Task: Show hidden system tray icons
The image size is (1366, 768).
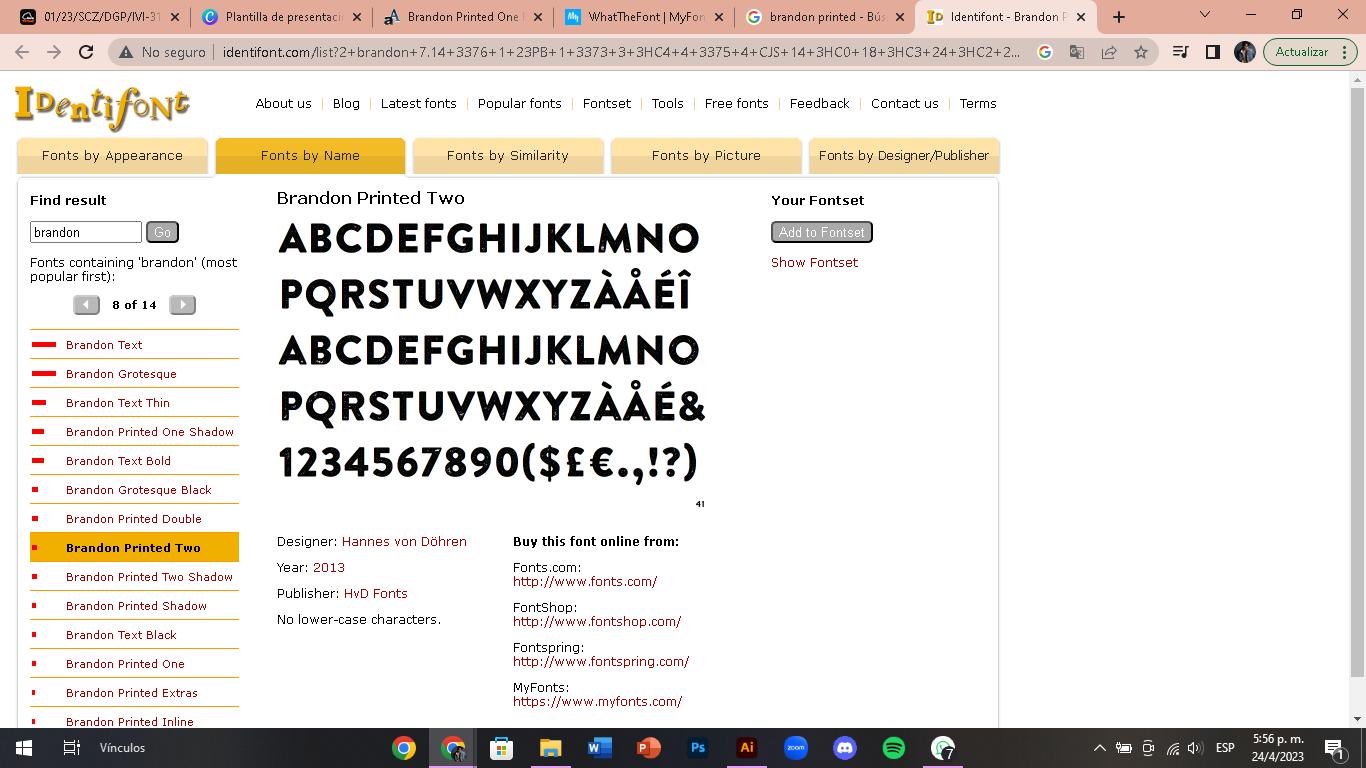Action: [1099, 748]
